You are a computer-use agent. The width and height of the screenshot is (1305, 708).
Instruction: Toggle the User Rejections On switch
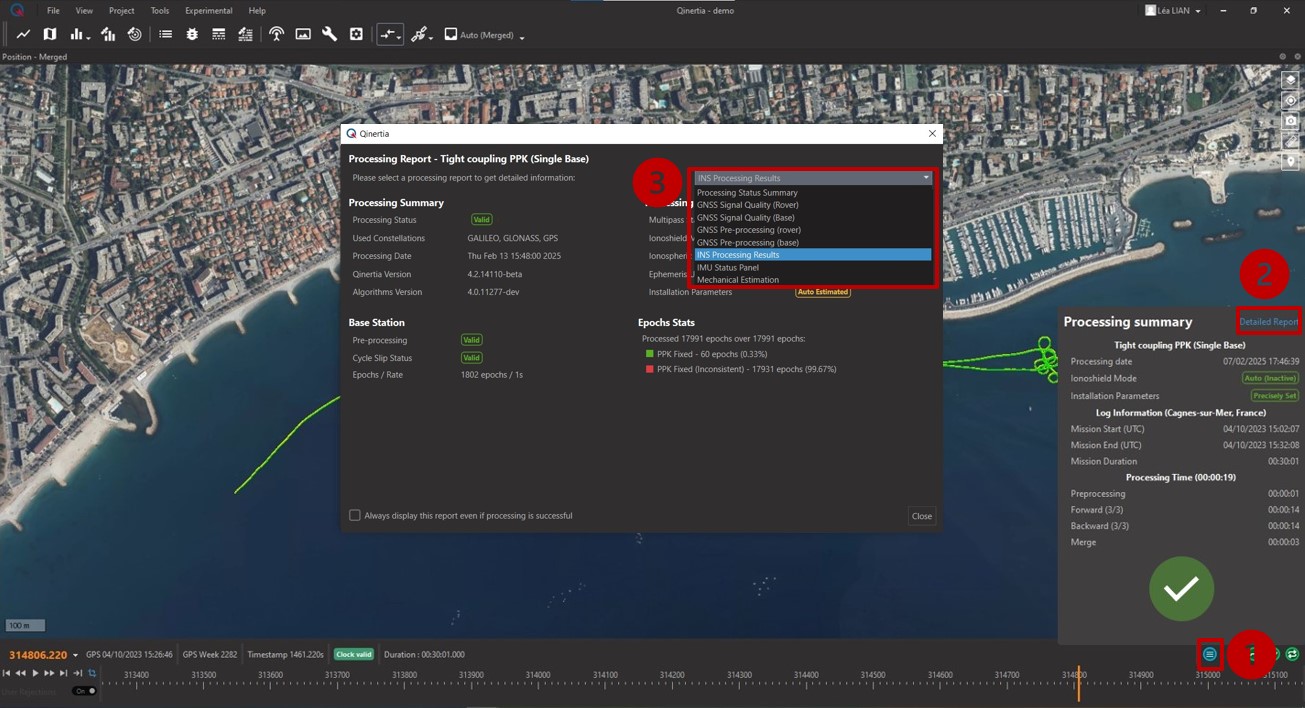[x=86, y=691]
